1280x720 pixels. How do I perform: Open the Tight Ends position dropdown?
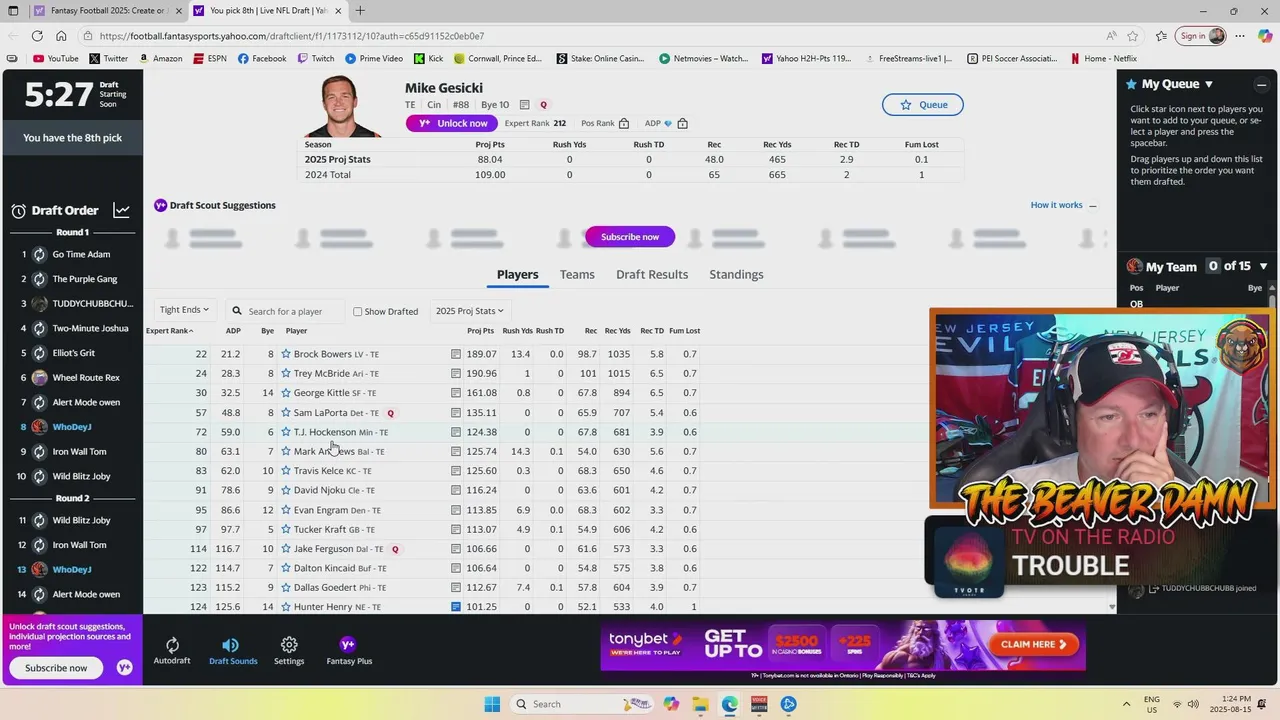click(184, 311)
